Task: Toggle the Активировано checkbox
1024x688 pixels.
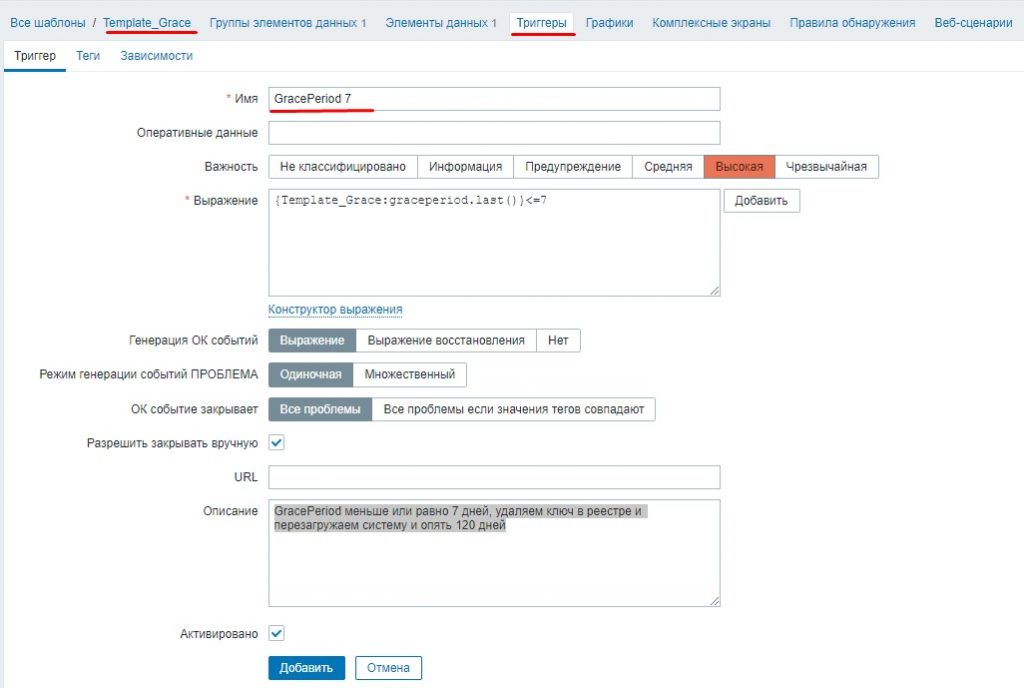Action: pos(277,633)
